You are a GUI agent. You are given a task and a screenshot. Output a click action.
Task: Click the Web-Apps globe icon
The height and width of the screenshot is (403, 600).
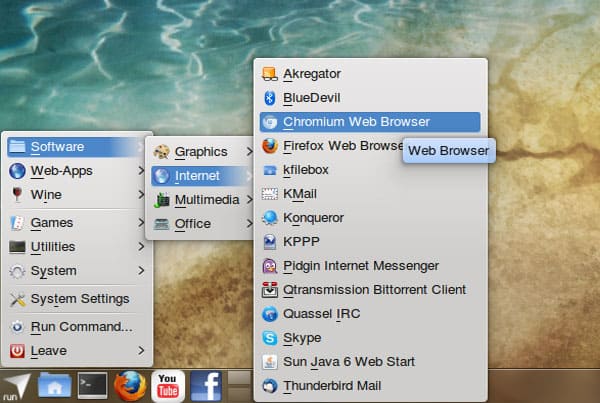(x=17, y=171)
